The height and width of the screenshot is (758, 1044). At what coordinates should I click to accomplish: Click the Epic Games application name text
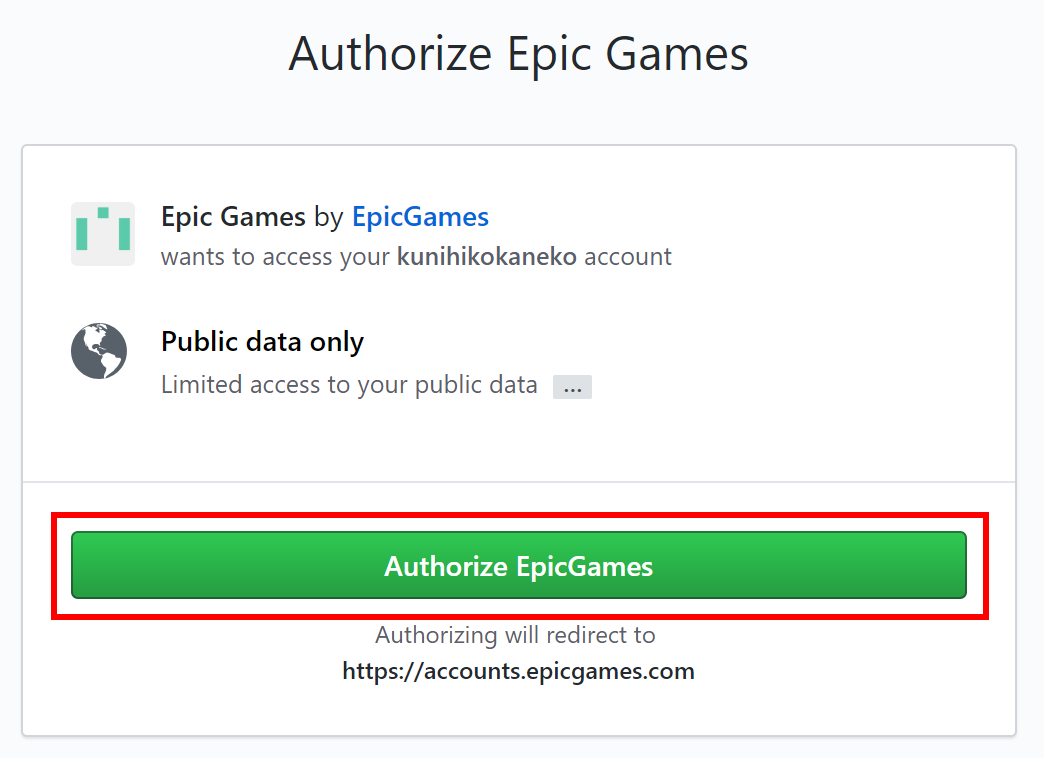pos(233,217)
